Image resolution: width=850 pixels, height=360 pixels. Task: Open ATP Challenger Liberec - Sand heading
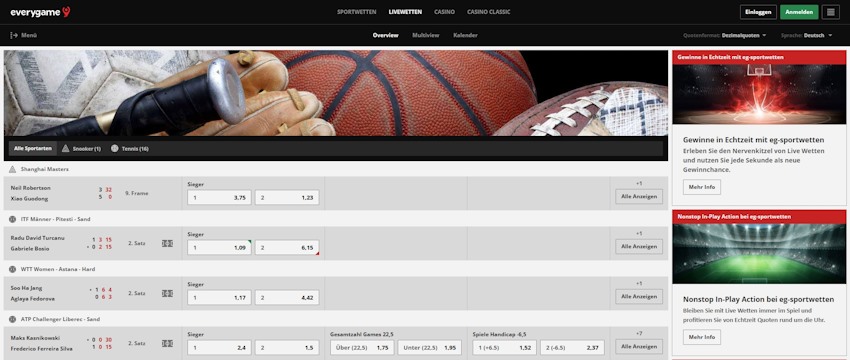tap(60, 319)
